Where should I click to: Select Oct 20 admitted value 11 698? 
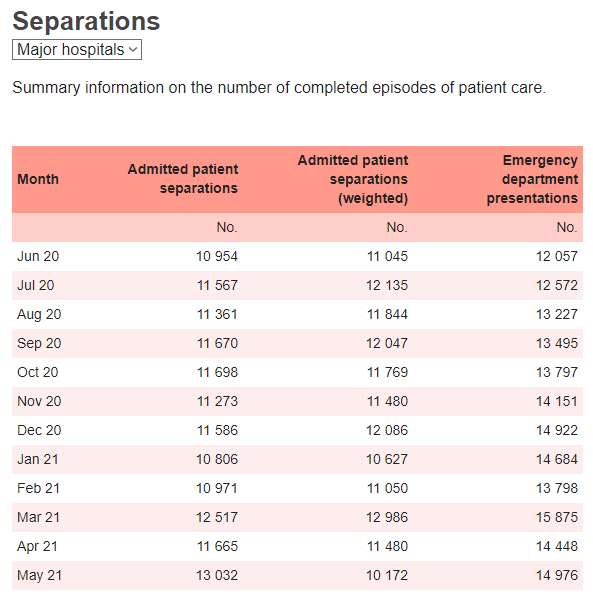(217, 372)
